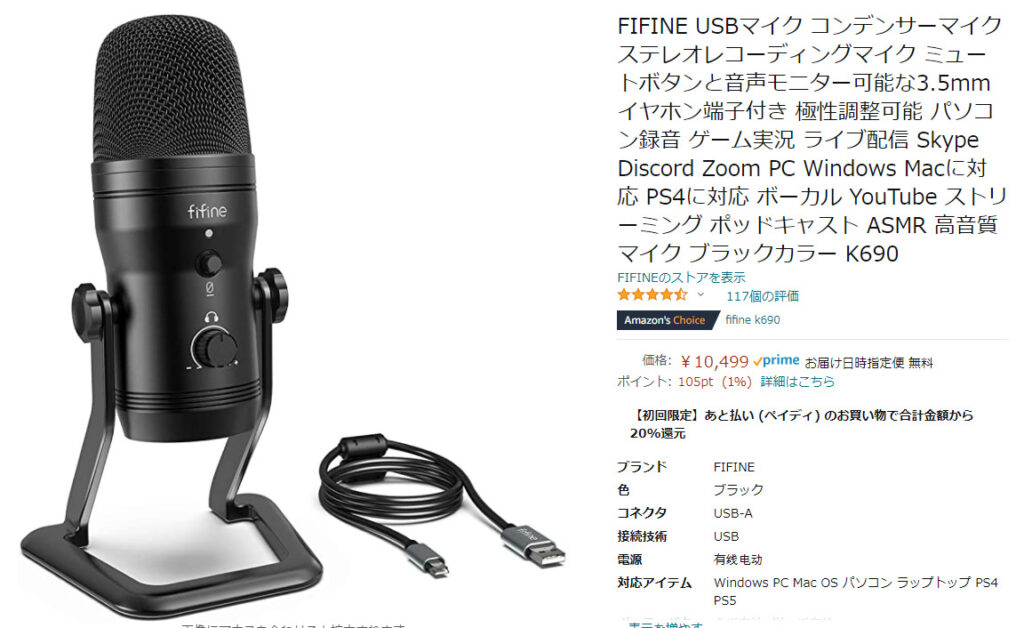Click the prime logo icon
The image size is (1024, 628).
tap(776, 361)
